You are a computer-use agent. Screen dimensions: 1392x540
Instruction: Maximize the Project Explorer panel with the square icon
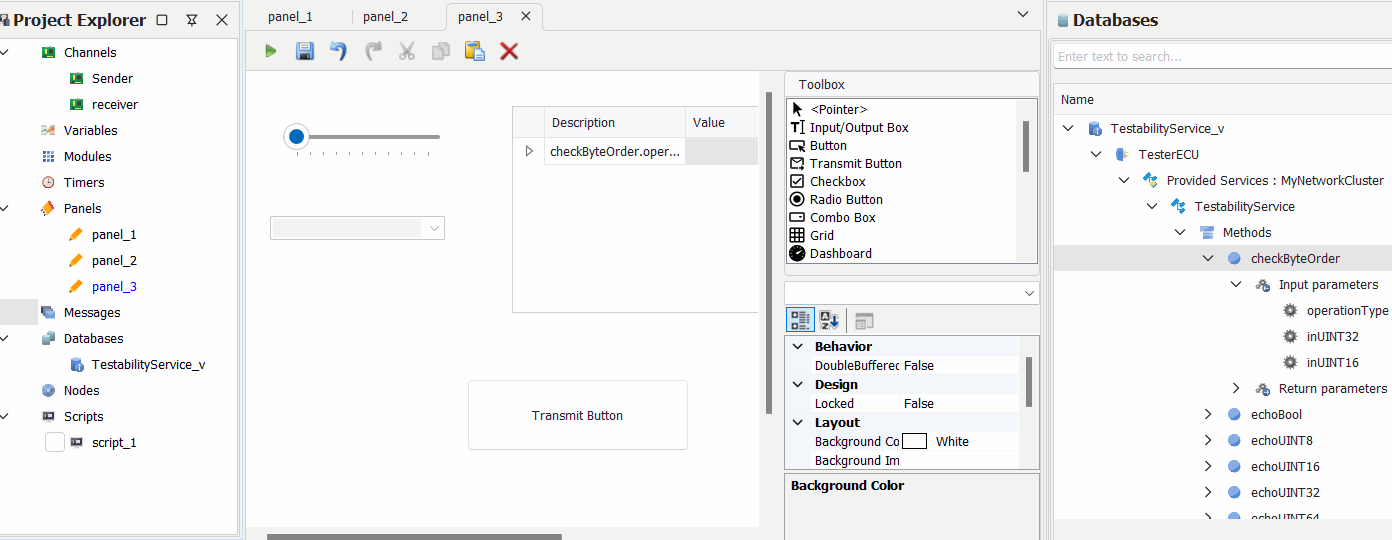coord(162,20)
